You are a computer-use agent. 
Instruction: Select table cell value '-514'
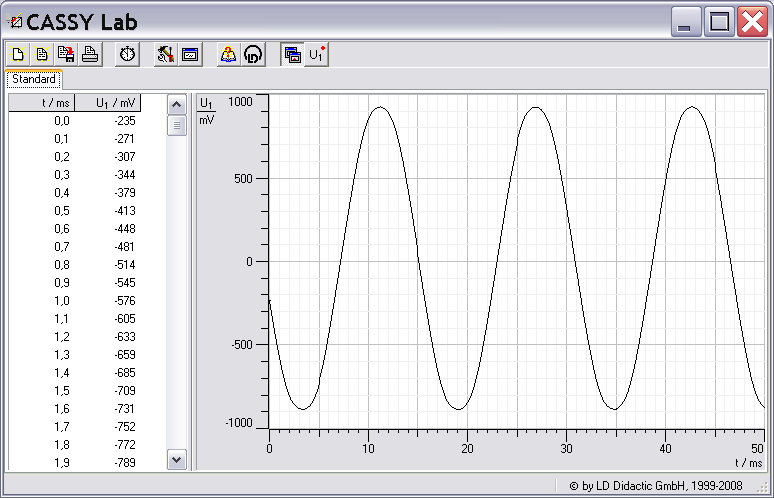(x=124, y=265)
